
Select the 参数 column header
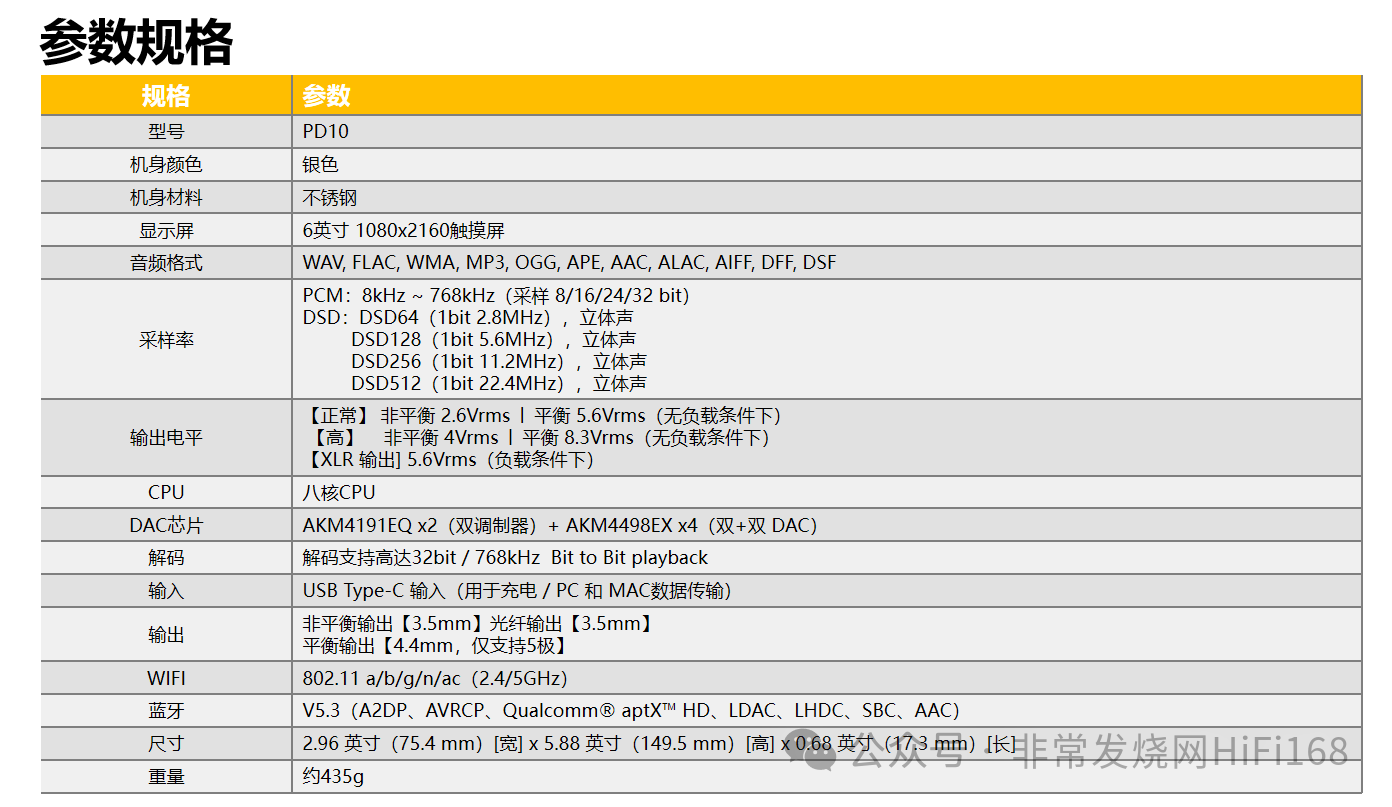327,96
